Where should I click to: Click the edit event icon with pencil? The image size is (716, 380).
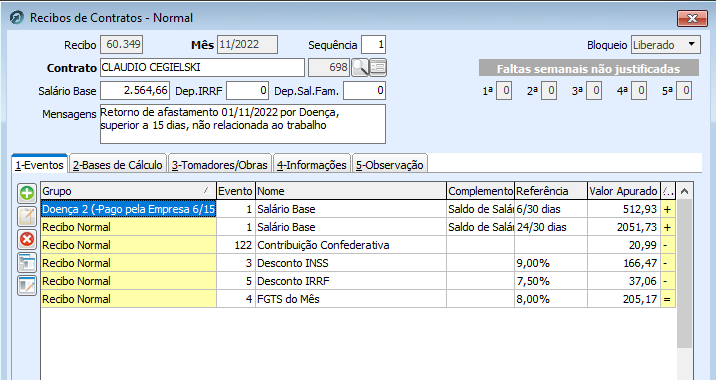click(27, 216)
